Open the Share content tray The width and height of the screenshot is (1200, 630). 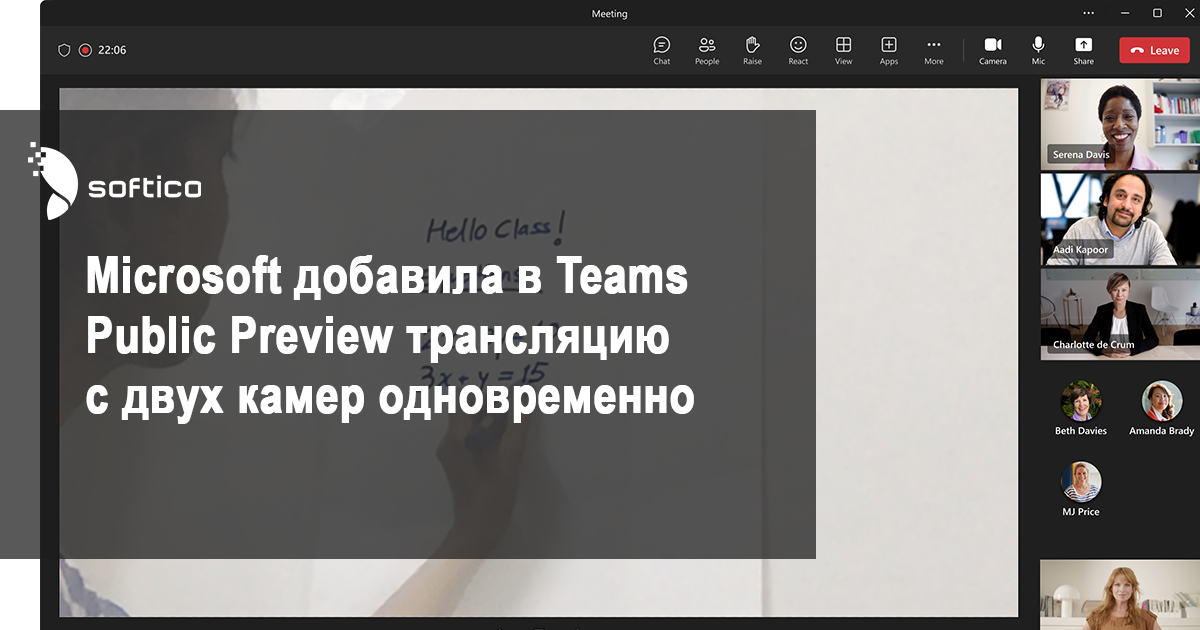(x=1083, y=50)
